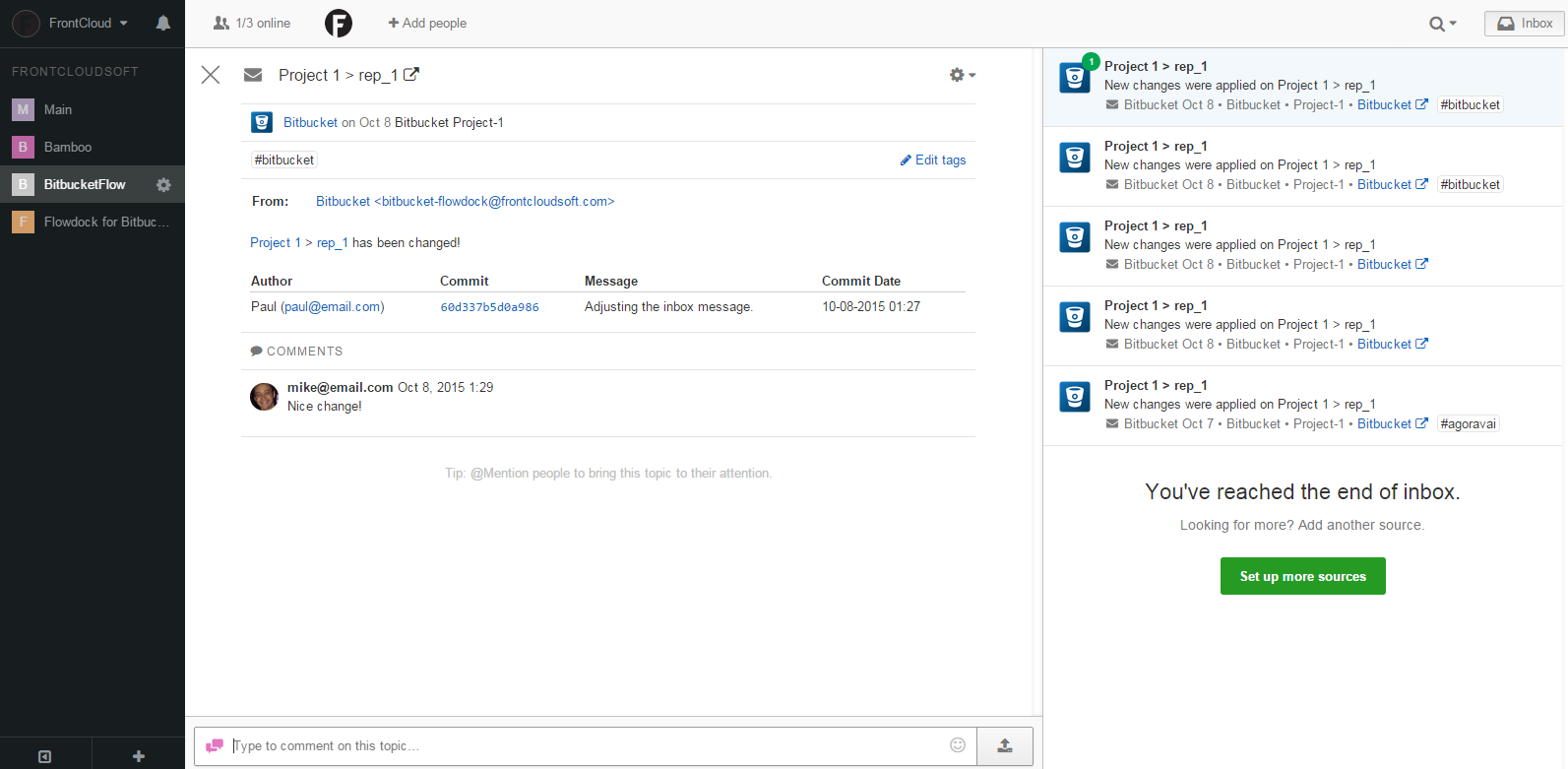Click Bitbucket icon on third inbox item

tap(1075, 237)
